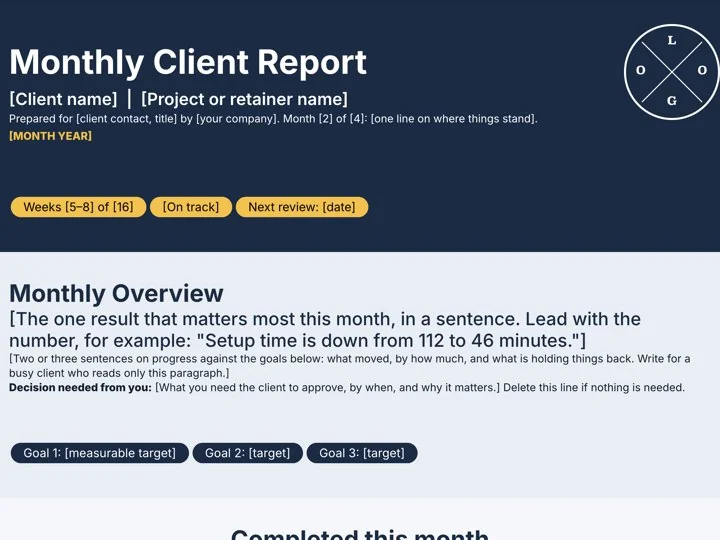The image size is (720, 540).
Task: Click the Goal 1: [measurable target] pill
Action: (x=100, y=453)
